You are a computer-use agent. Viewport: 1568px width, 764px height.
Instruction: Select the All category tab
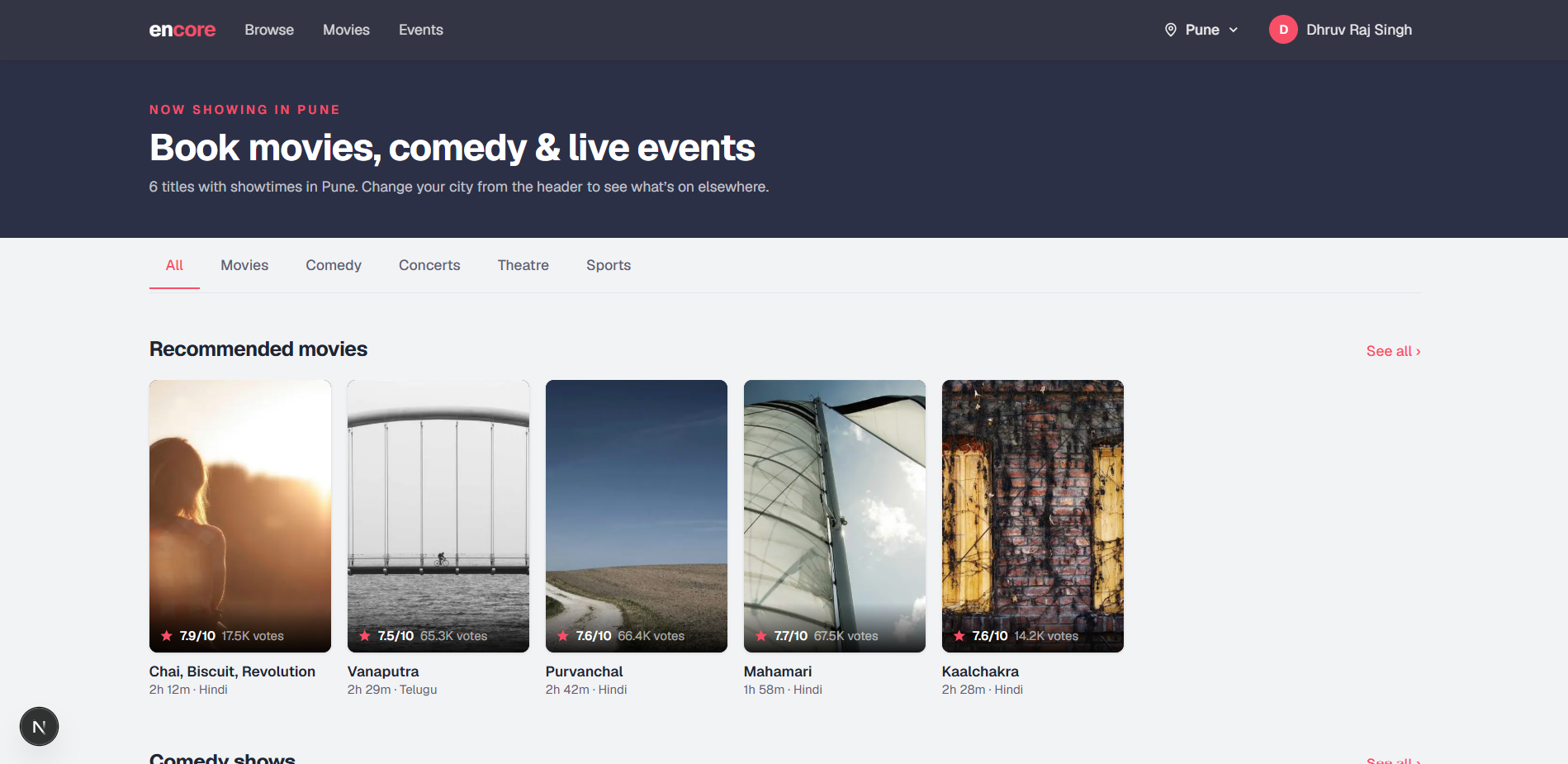(x=174, y=265)
